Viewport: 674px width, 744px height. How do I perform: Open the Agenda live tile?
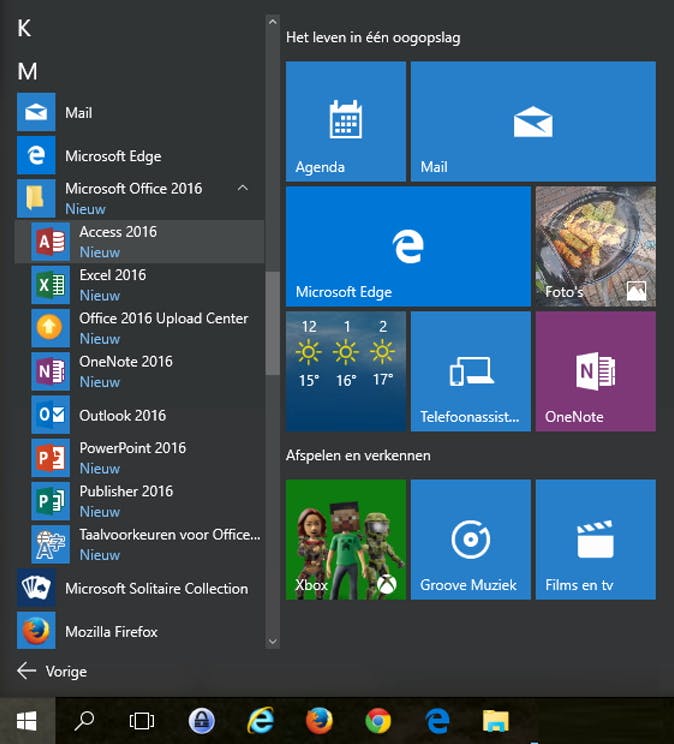click(345, 121)
